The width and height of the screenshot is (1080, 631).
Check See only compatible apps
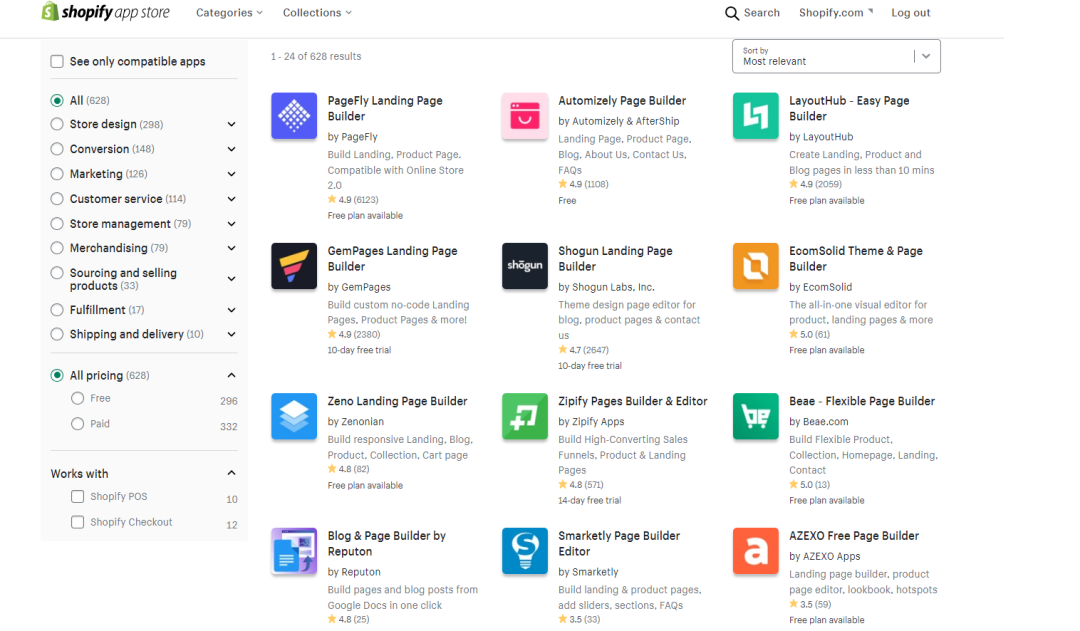click(57, 61)
